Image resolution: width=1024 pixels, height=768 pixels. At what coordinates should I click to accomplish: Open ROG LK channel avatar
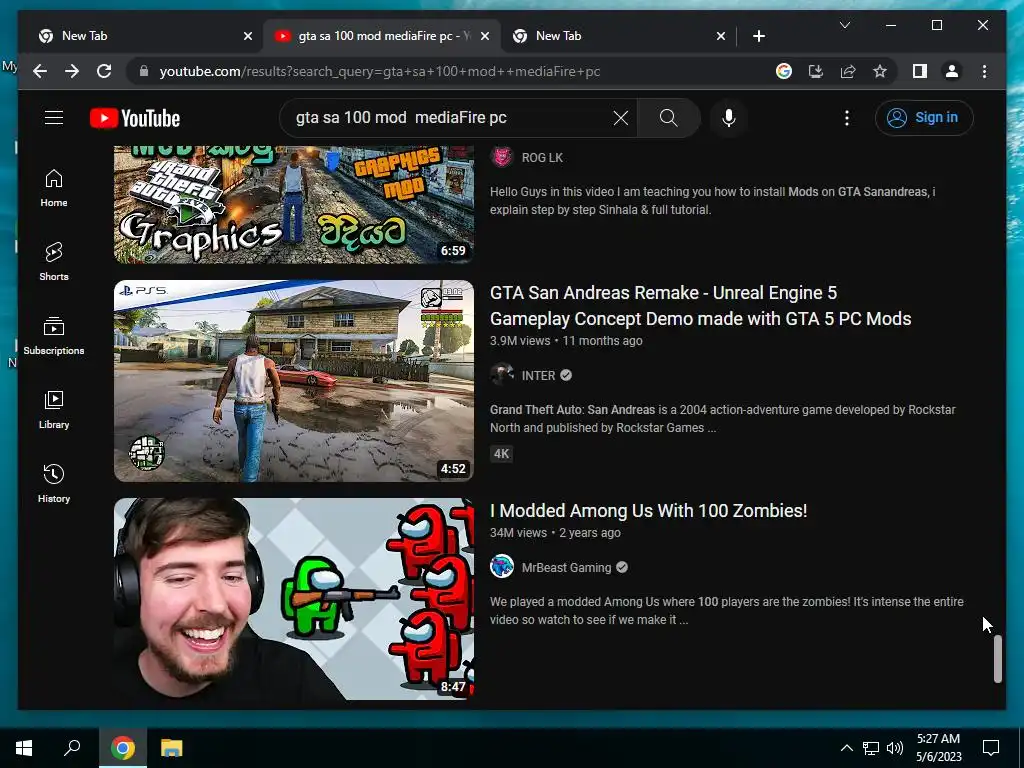point(502,157)
